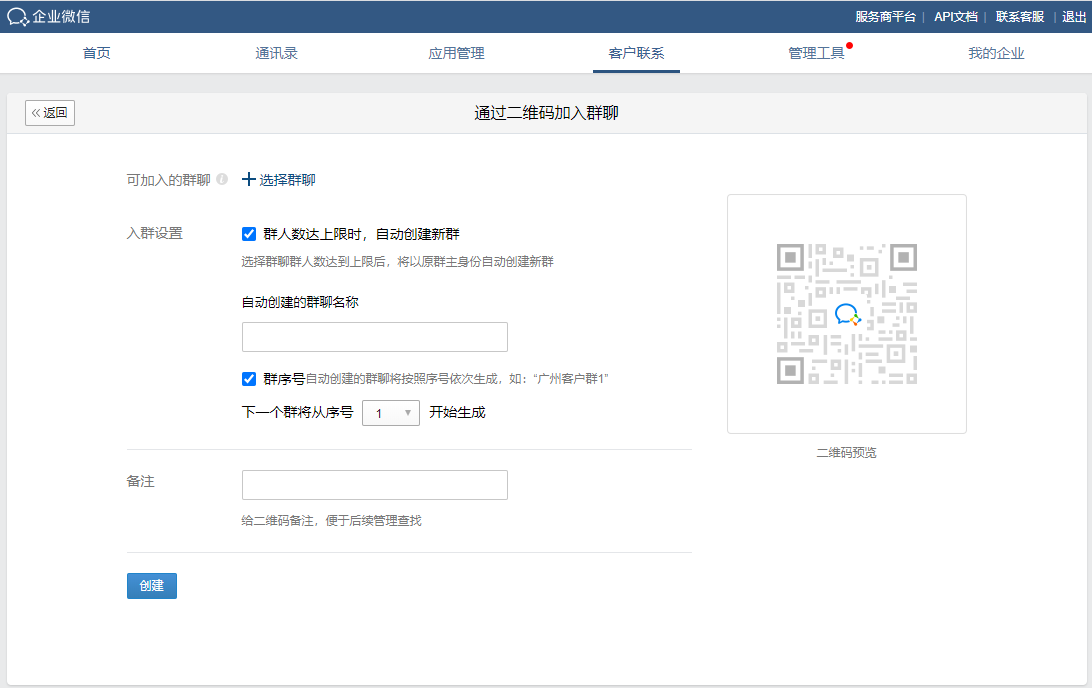Click the WeCom logo inside QR code
This screenshot has width=1092, height=688.
[847, 314]
